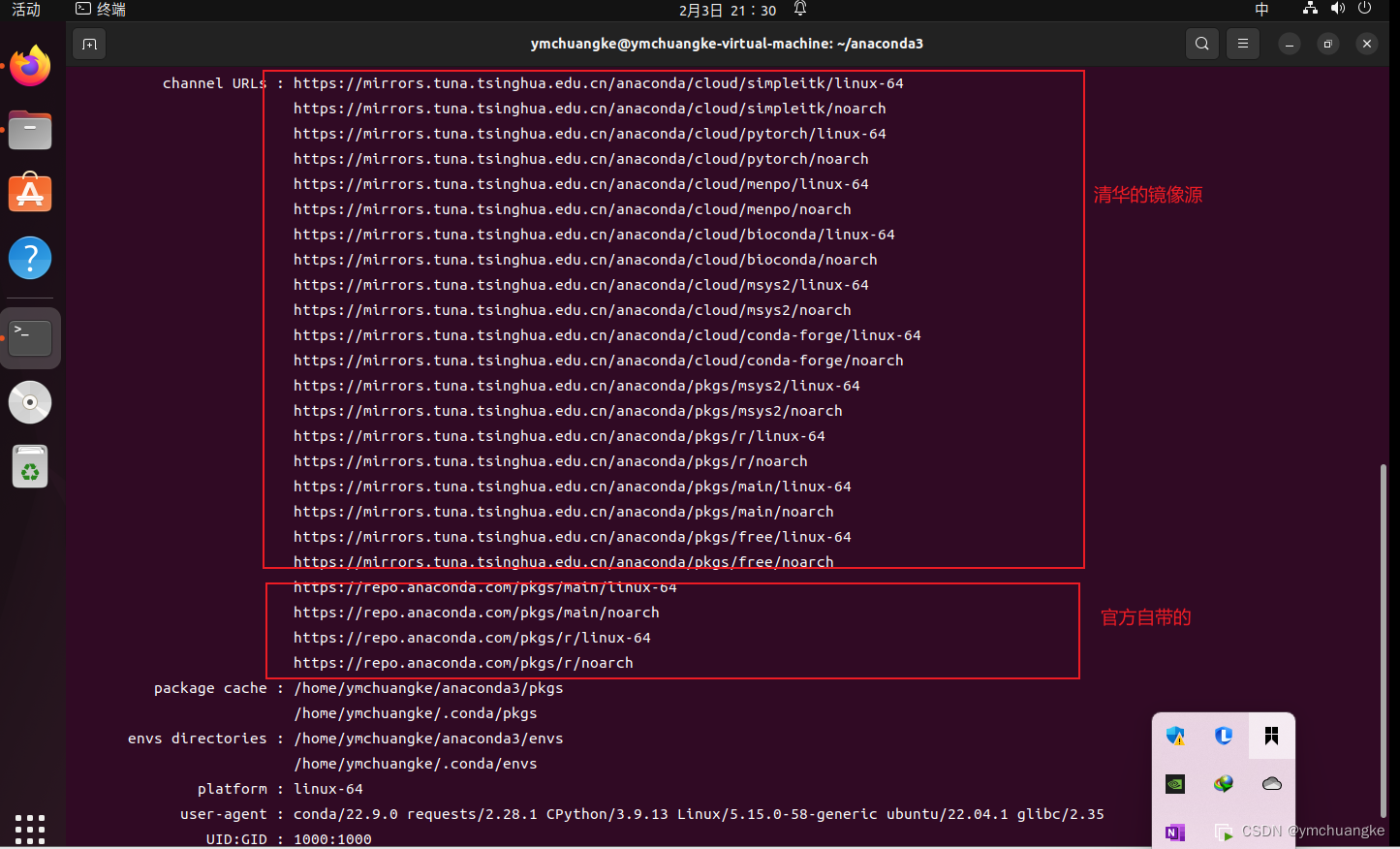Click the conda-forge/linux-64 URL line
The image size is (1400, 849).
point(607,335)
